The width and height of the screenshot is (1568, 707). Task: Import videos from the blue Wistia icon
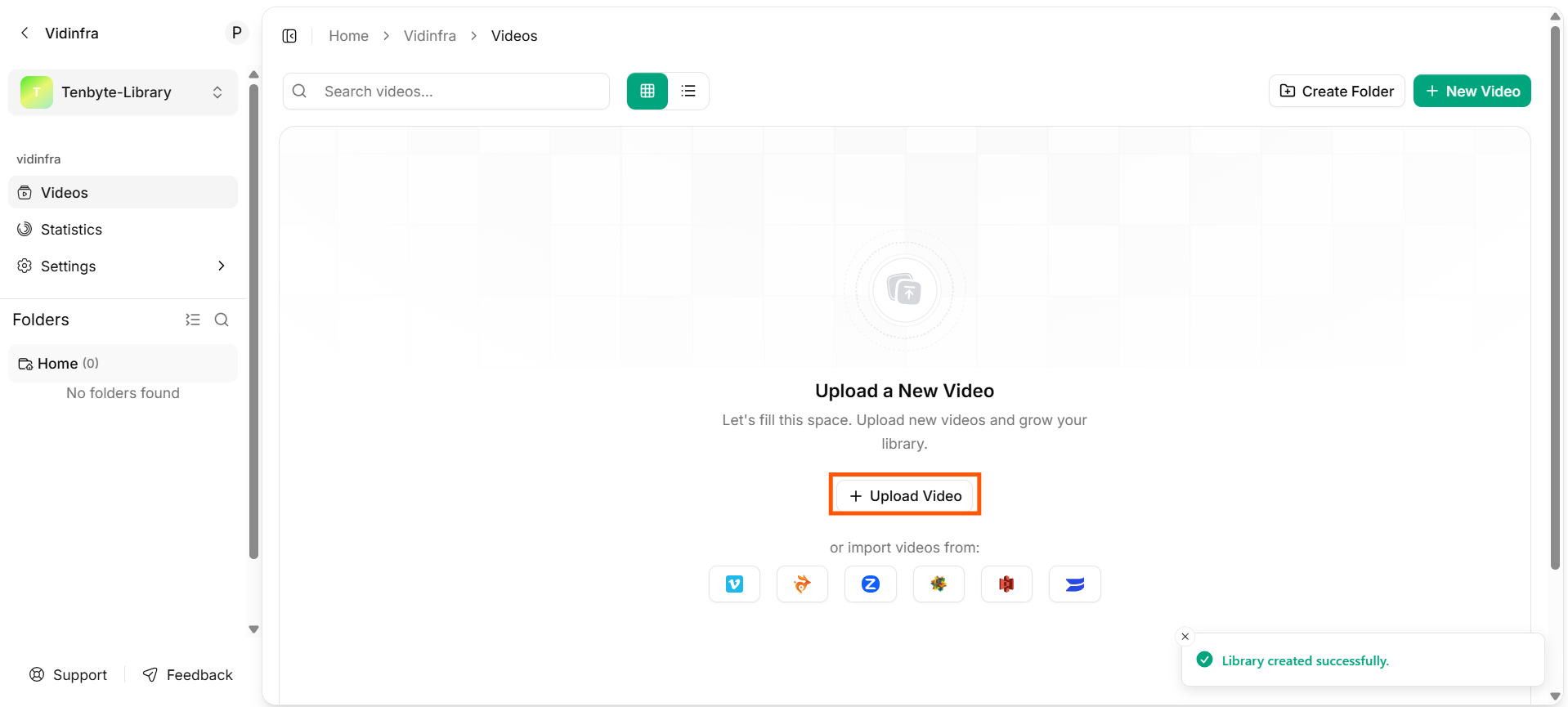(1075, 584)
